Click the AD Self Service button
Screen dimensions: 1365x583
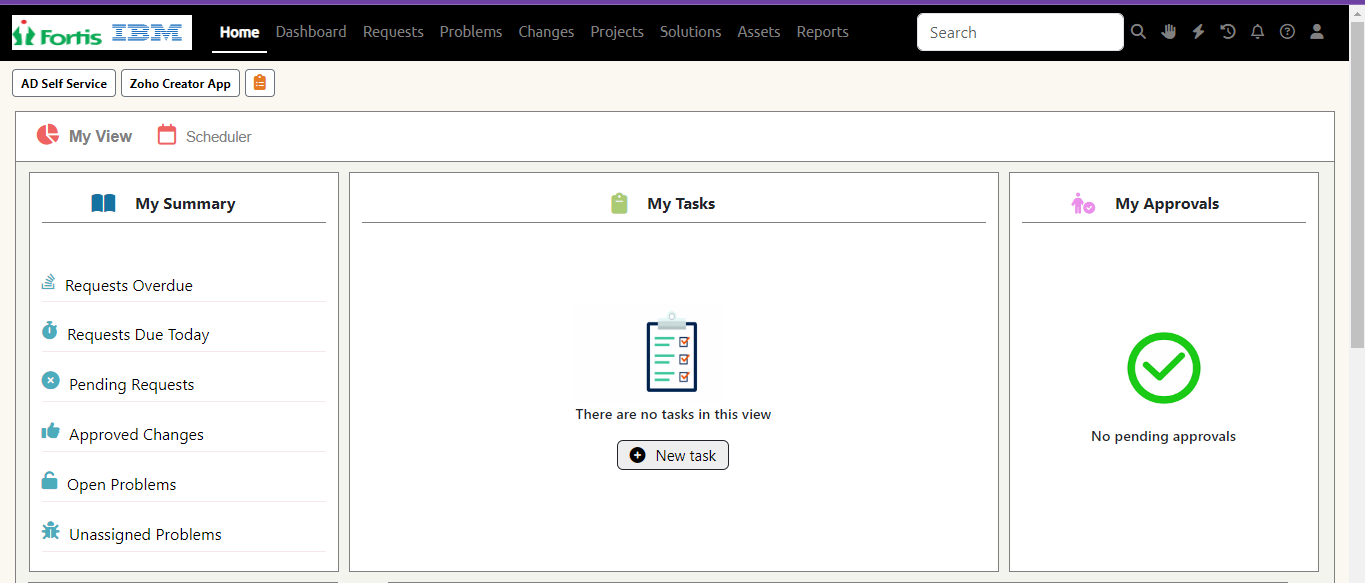tap(64, 83)
